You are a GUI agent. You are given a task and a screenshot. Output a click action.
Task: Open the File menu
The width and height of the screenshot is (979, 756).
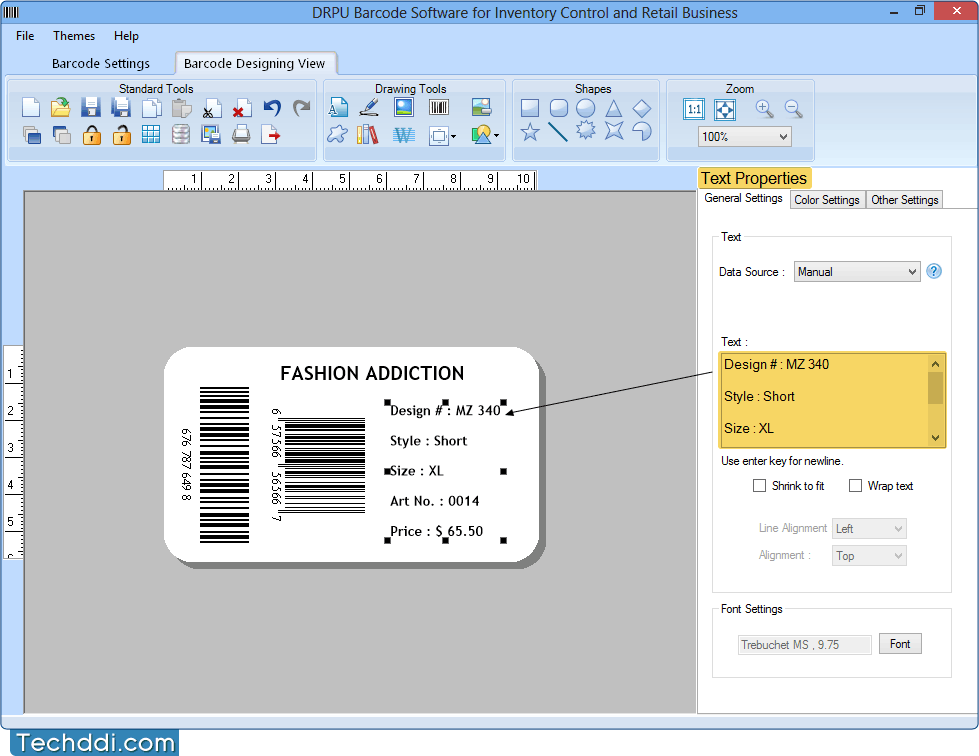tap(25, 36)
